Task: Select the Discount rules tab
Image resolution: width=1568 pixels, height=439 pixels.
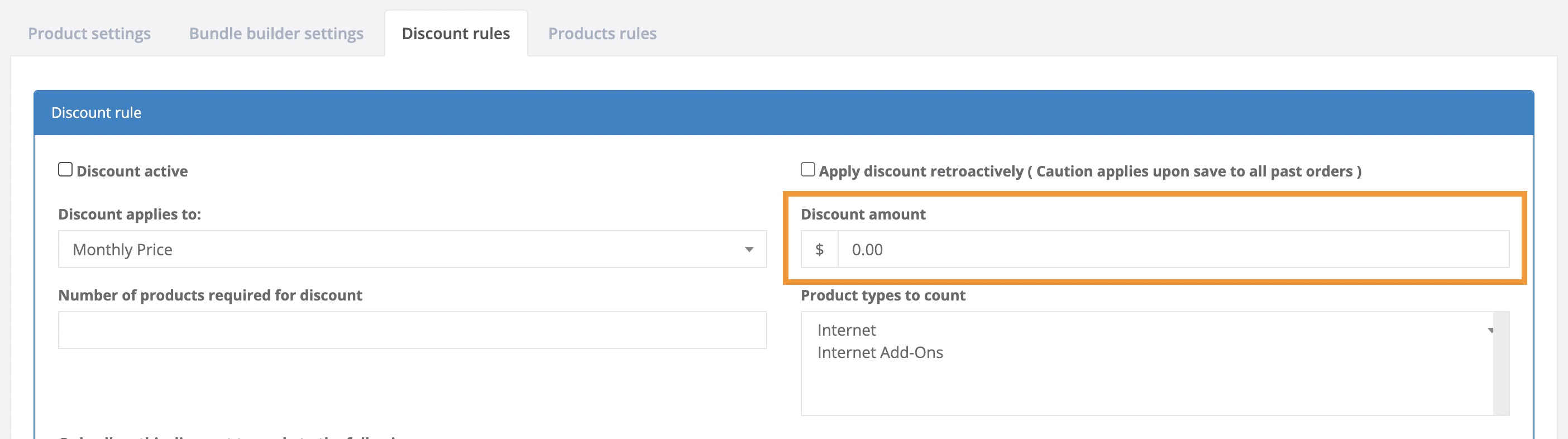Action: (455, 34)
